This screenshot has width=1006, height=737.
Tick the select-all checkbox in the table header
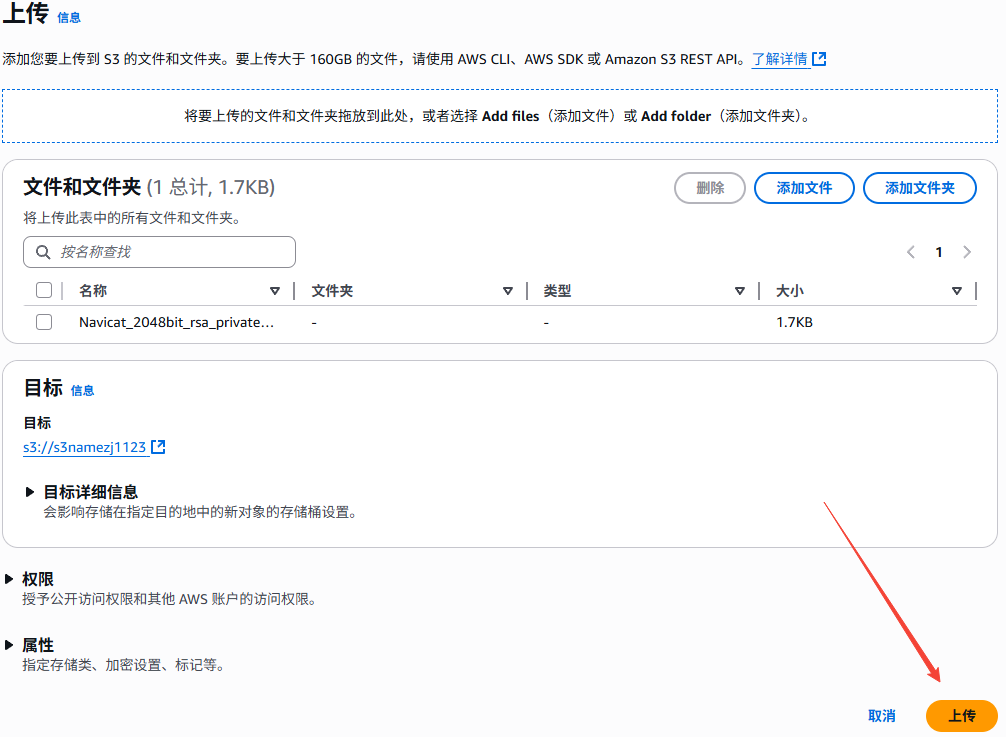pos(44,291)
